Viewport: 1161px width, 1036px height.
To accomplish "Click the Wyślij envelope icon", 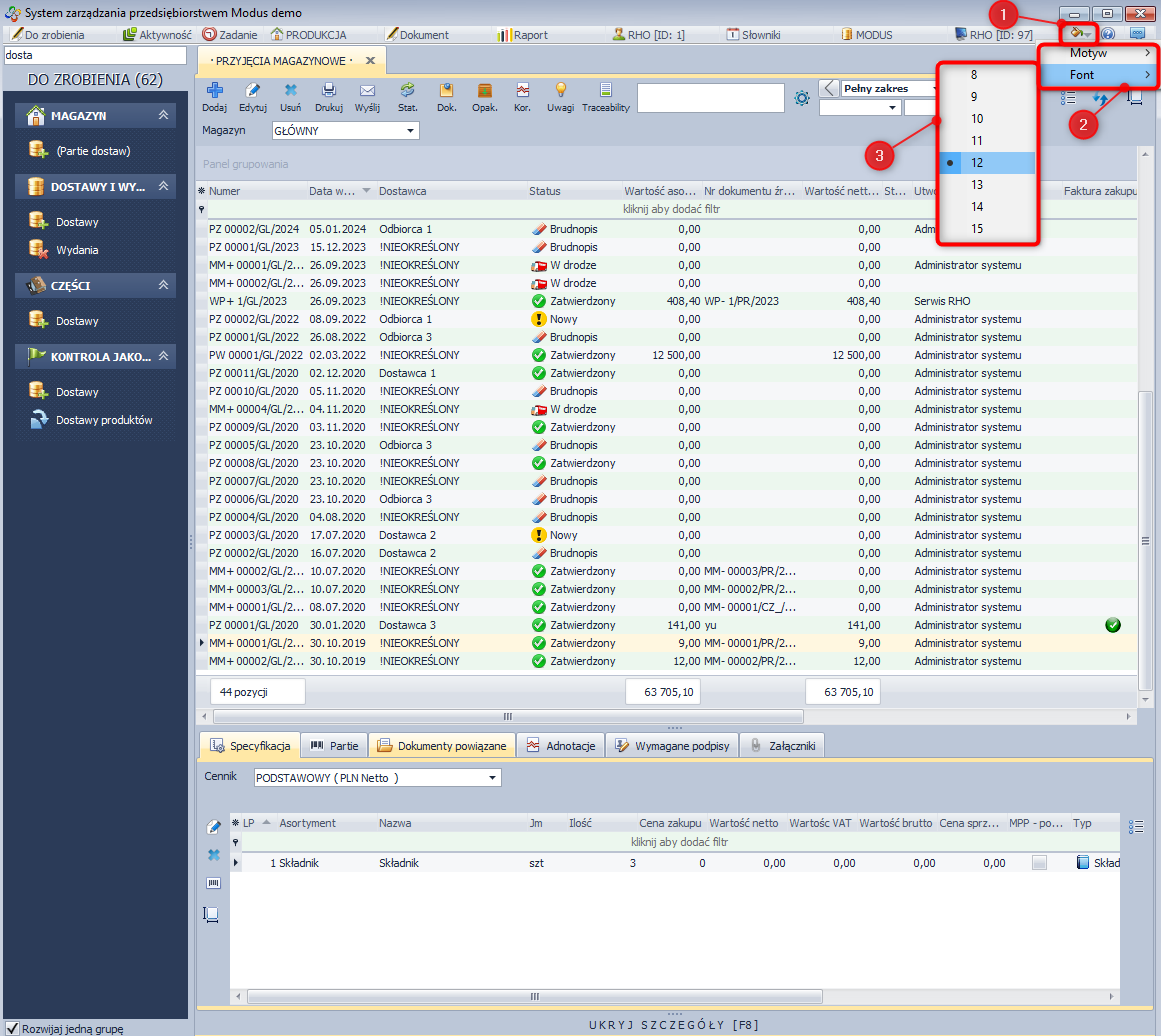I will coord(367,91).
